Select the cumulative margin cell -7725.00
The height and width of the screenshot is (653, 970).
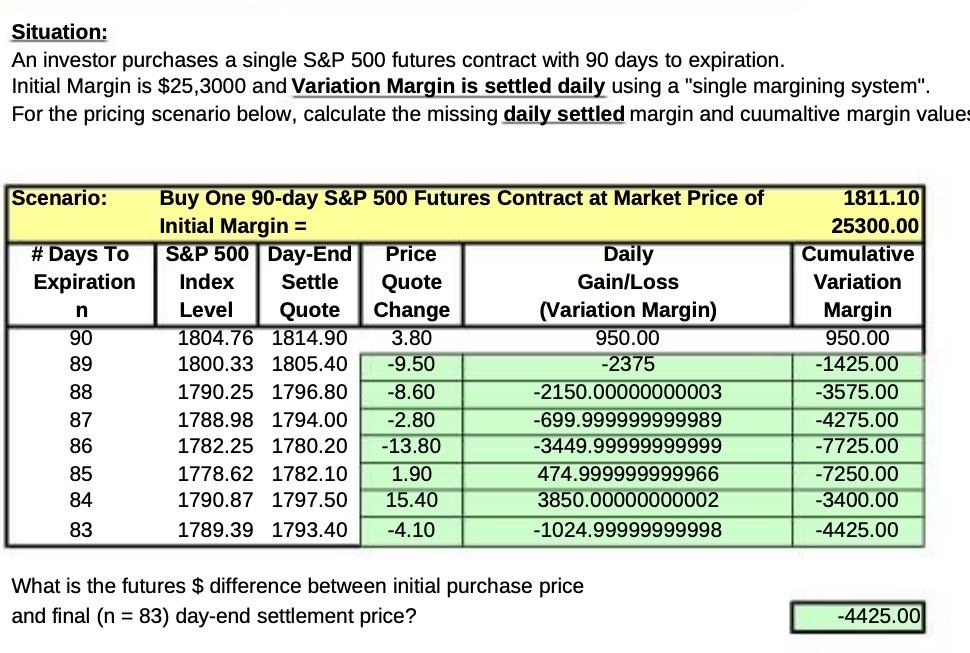pos(857,446)
